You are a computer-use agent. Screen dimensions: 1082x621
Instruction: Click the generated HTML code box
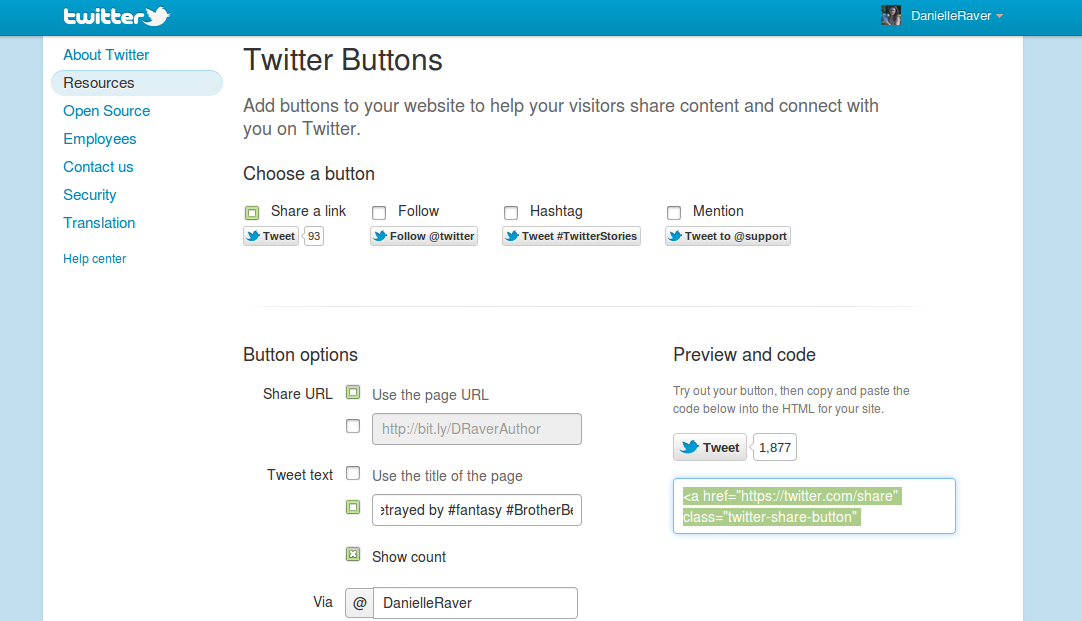[x=814, y=506]
